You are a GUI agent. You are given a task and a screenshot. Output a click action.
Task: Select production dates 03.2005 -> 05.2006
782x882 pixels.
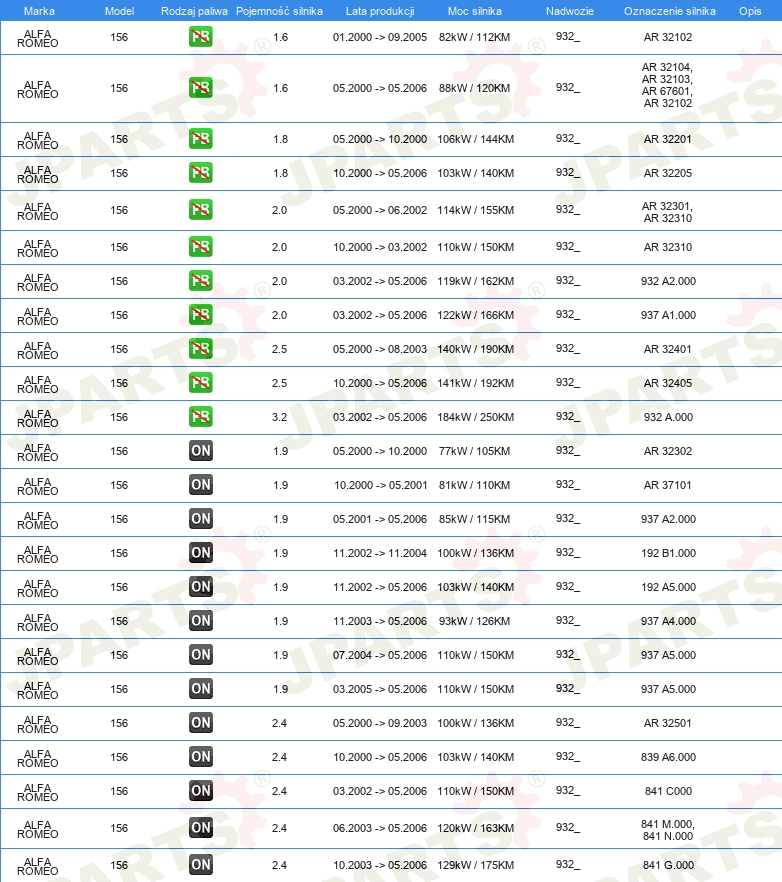pyautogui.click(x=380, y=689)
